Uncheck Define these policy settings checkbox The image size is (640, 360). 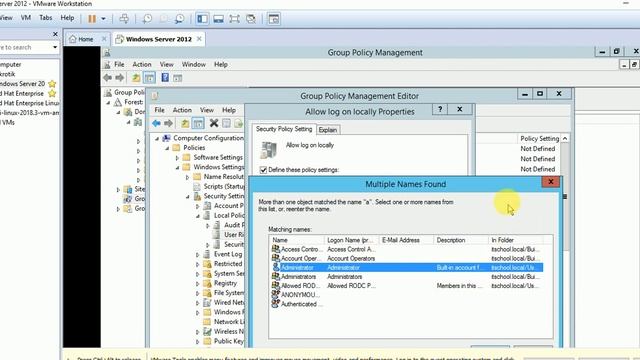click(x=263, y=170)
